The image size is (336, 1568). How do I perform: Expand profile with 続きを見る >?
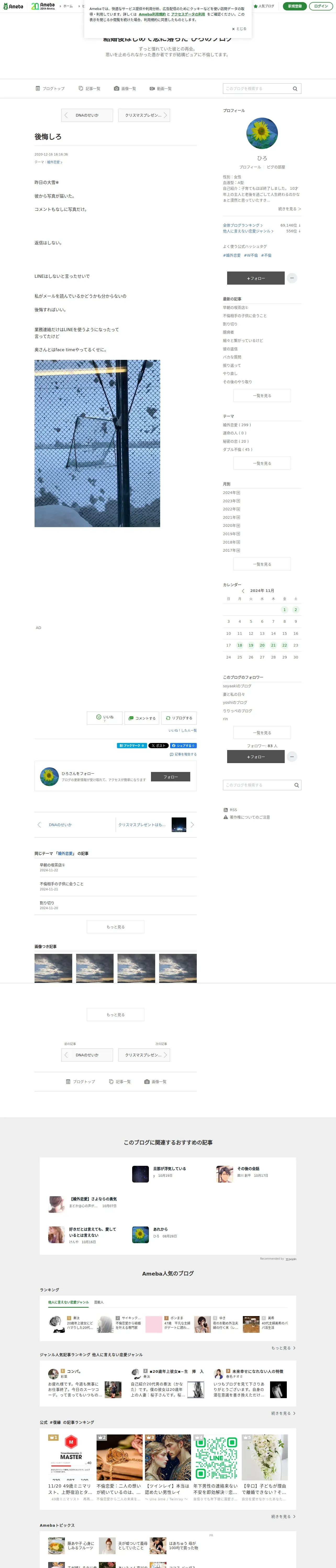point(289,209)
